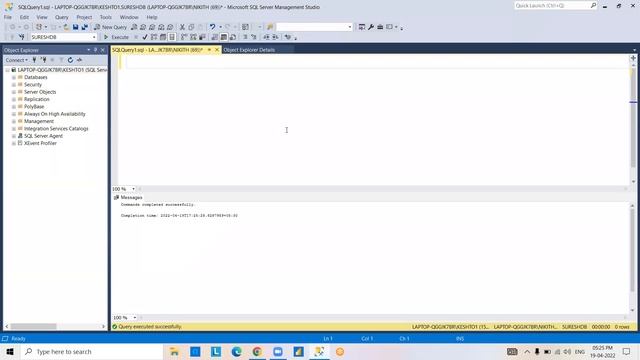Image resolution: width=640 pixels, height=360 pixels.
Task: Open the Window menu
Action: click(x=129, y=17)
